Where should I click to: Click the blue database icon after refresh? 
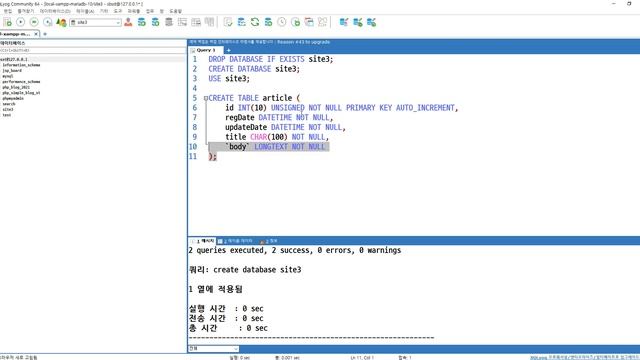[x=268, y=22]
